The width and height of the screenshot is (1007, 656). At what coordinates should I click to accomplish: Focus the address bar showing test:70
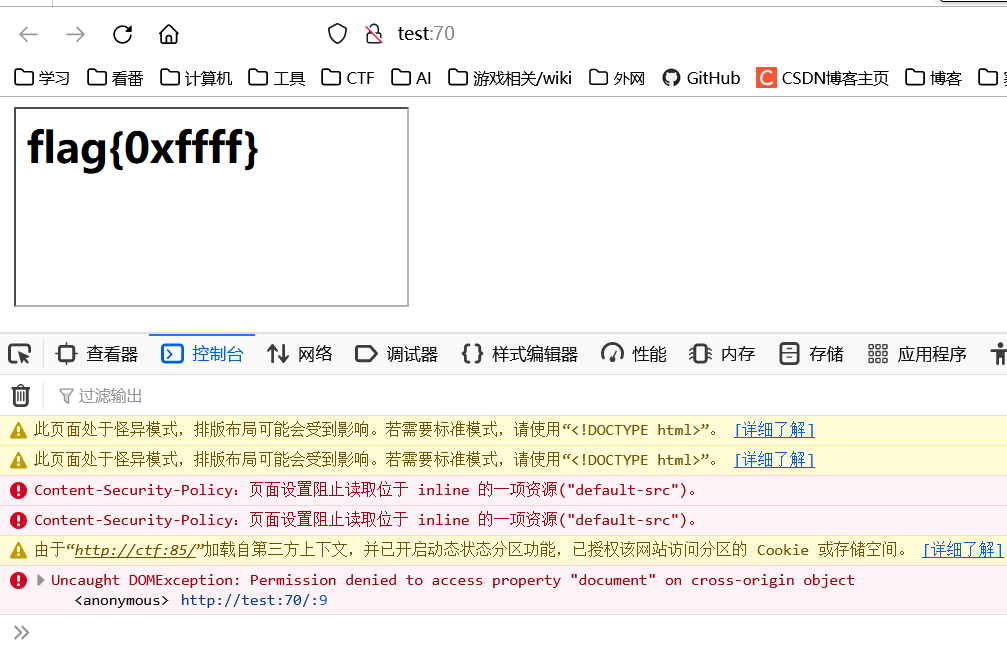[x=426, y=33]
